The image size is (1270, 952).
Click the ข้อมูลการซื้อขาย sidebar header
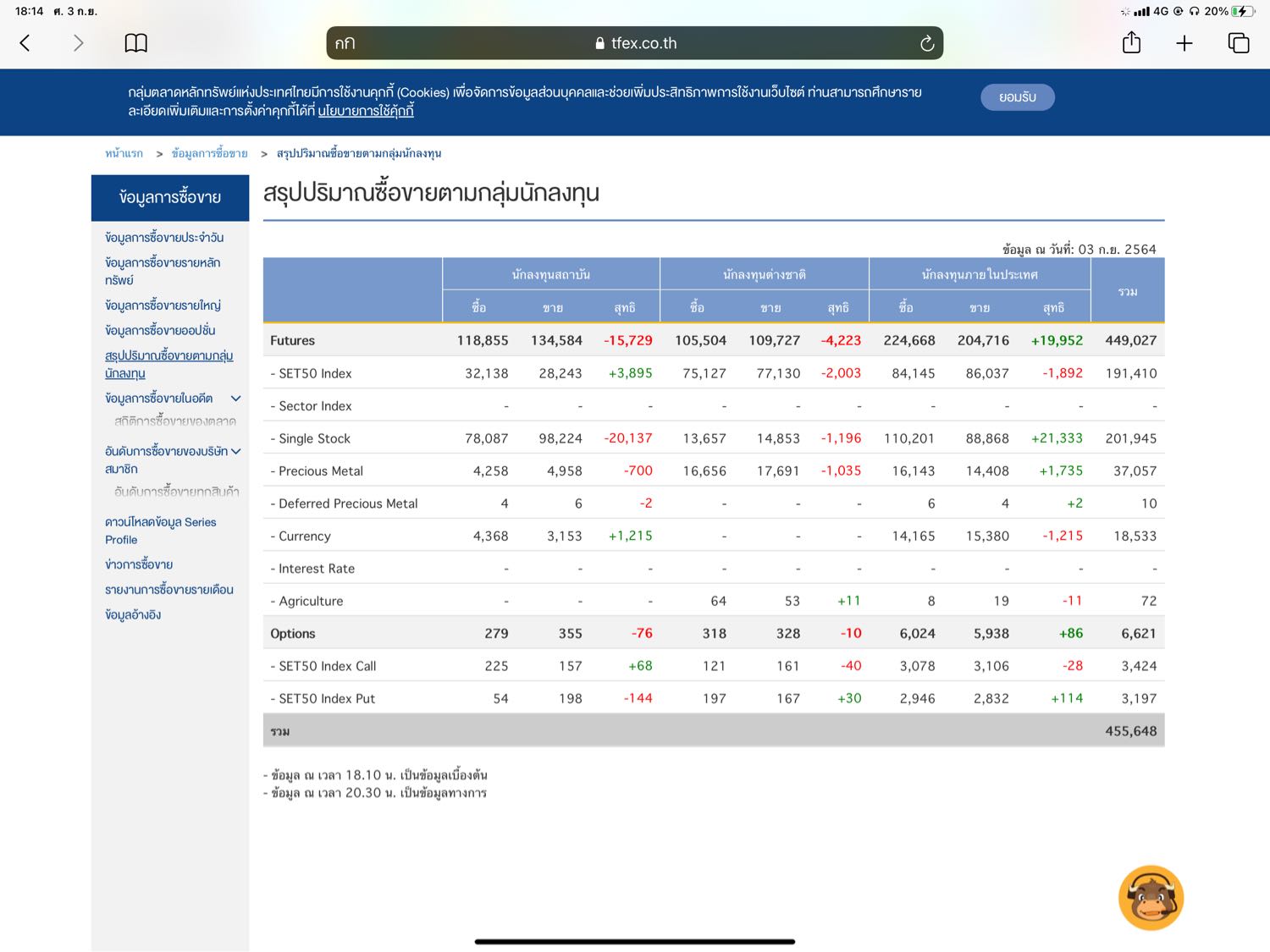pyautogui.click(x=170, y=198)
